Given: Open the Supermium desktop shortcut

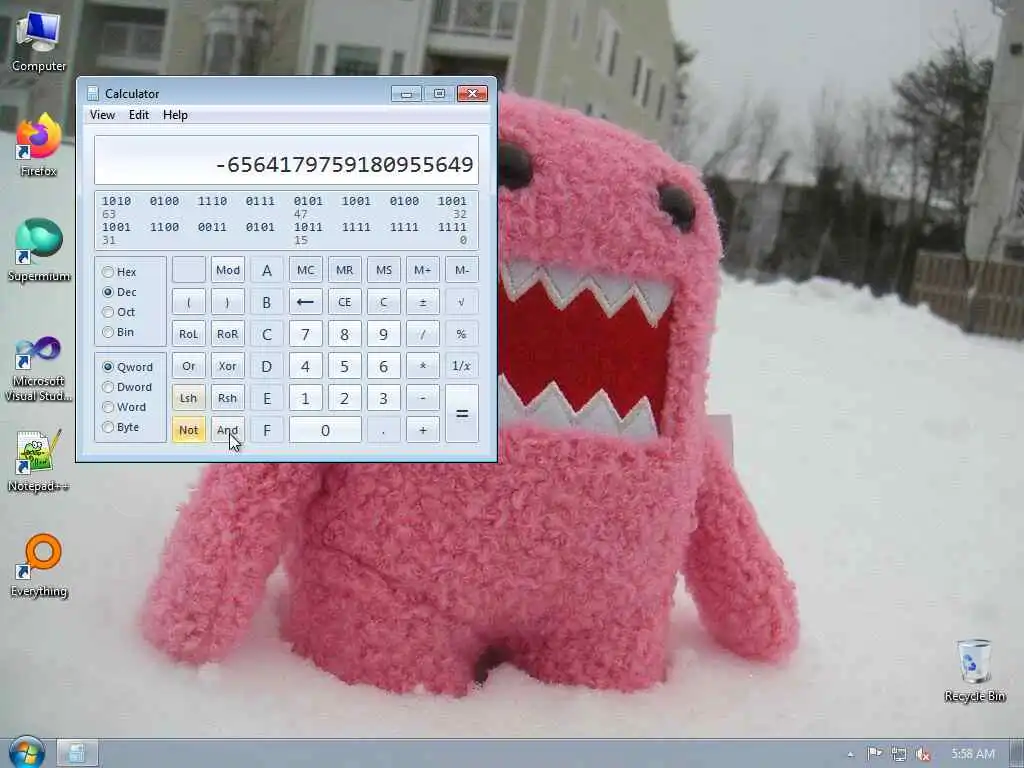Looking at the screenshot, I should tap(39, 251).
